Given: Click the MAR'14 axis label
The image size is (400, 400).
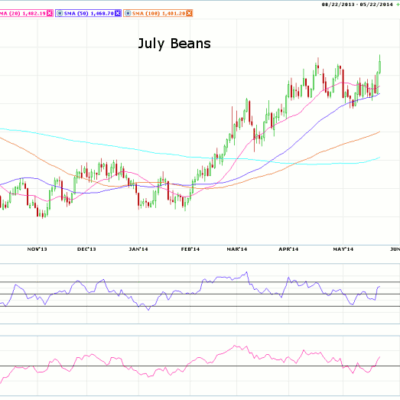Looking at the screenshot, I should pos(237,249).
